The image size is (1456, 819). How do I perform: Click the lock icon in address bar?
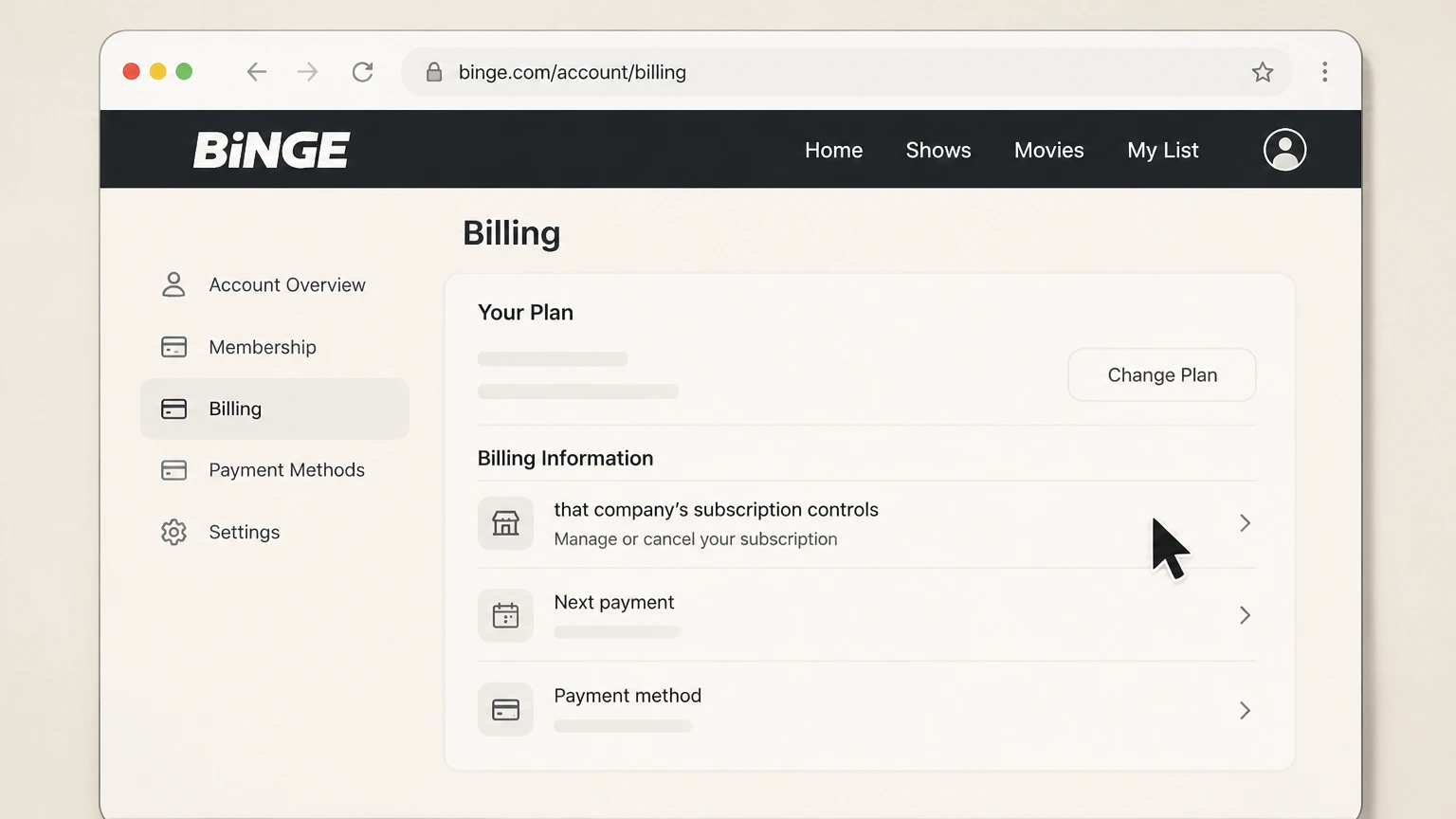434,72
